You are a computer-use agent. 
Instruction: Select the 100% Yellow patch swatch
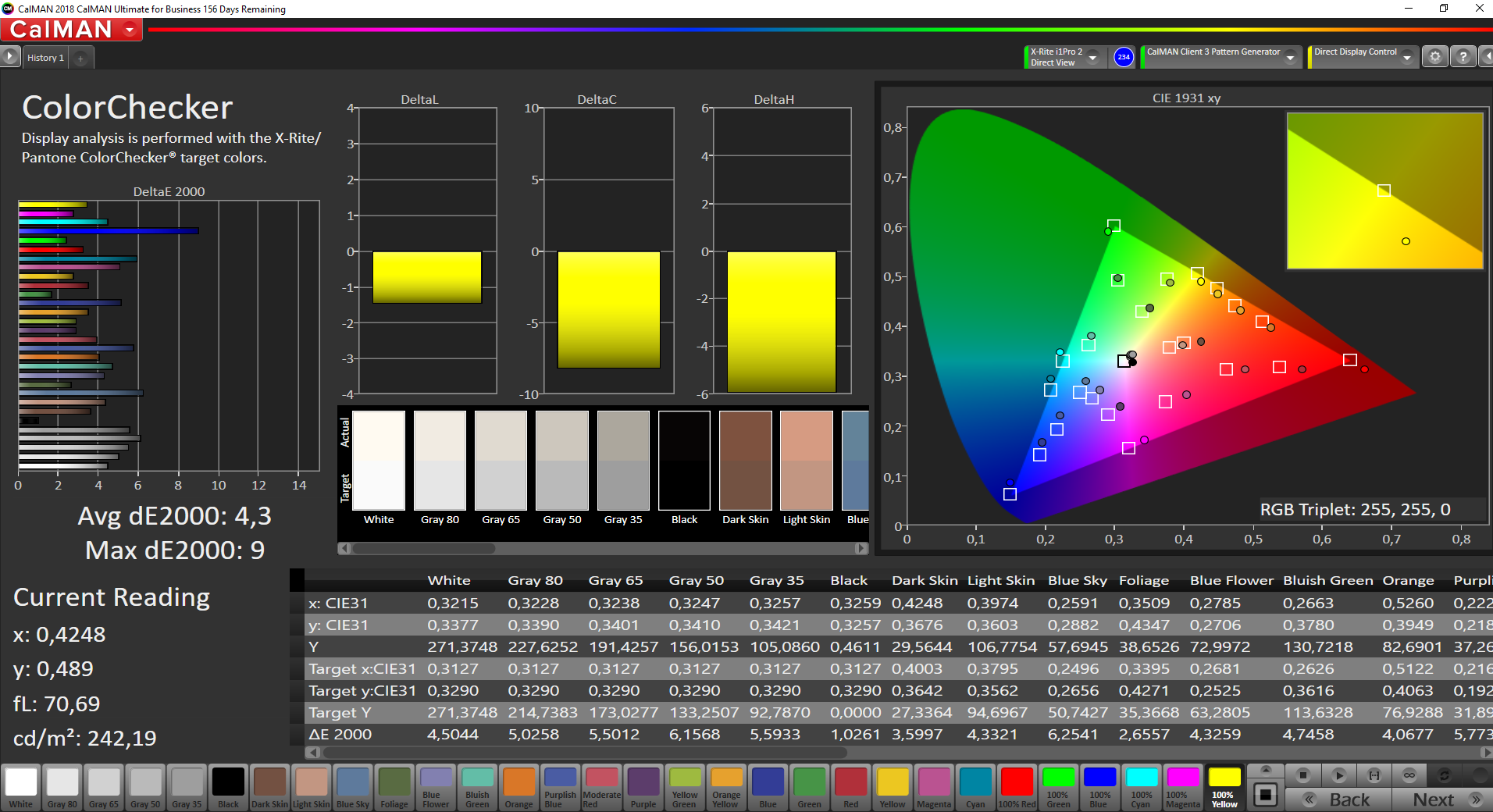point(1224,787)
